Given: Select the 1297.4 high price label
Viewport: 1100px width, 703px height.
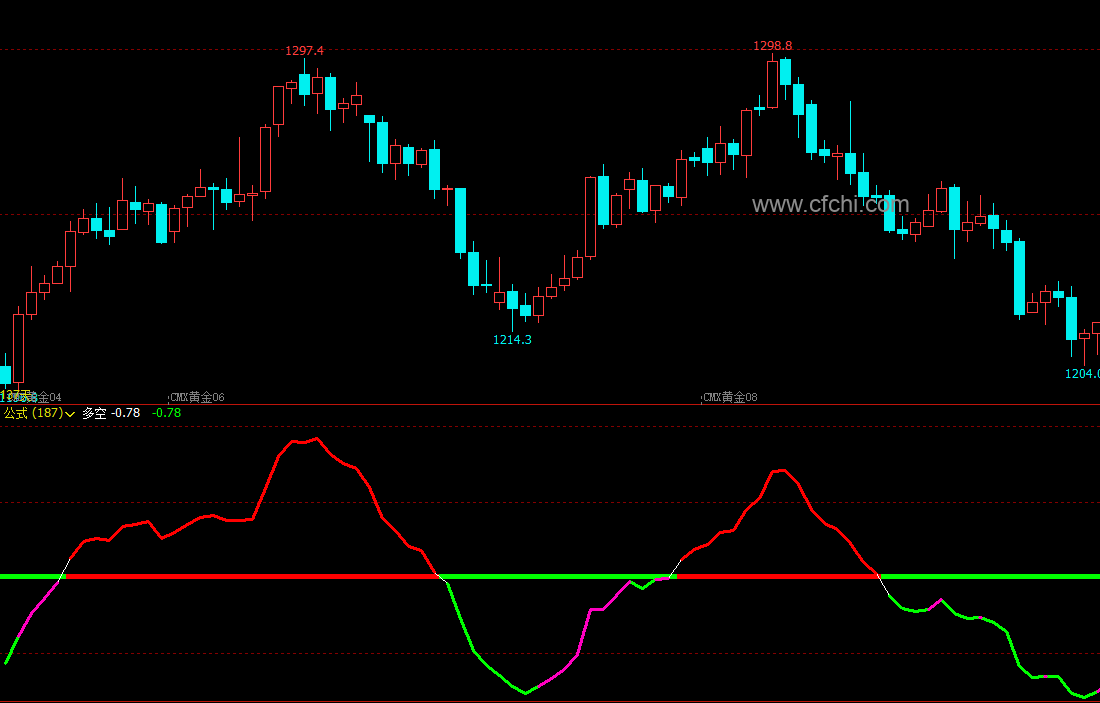Looking at the screenshot, I should click(304, 51).
